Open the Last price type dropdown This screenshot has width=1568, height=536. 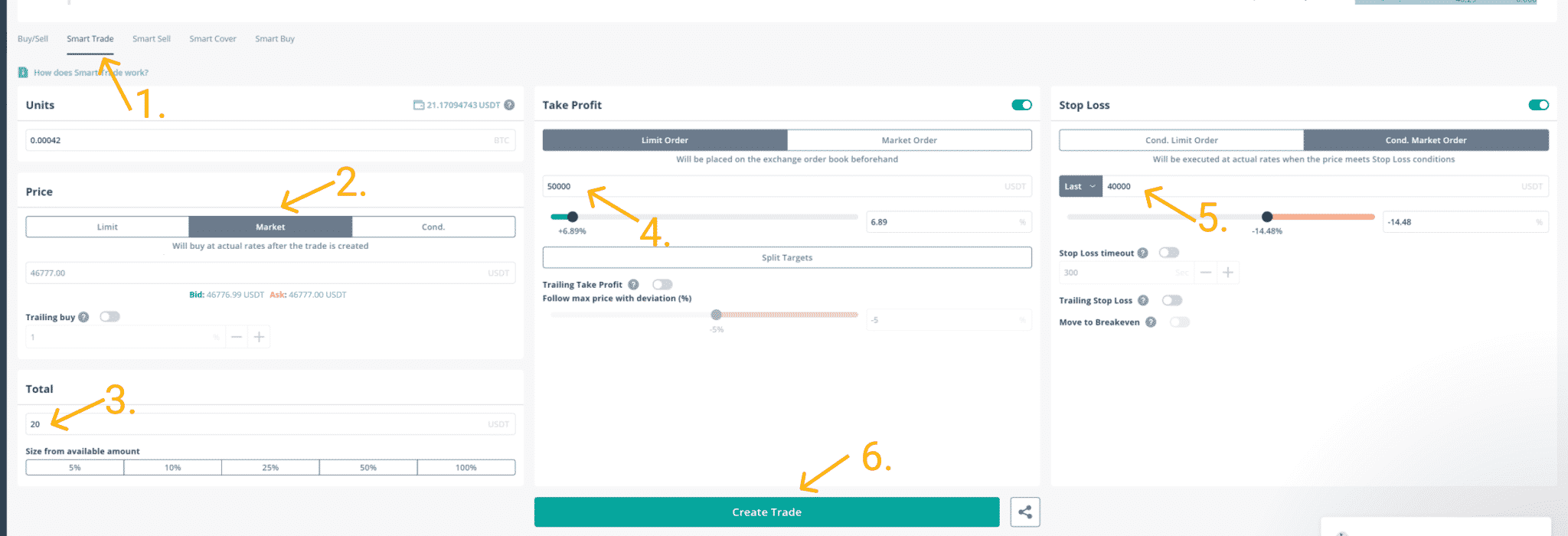[x=1080, y=186]
